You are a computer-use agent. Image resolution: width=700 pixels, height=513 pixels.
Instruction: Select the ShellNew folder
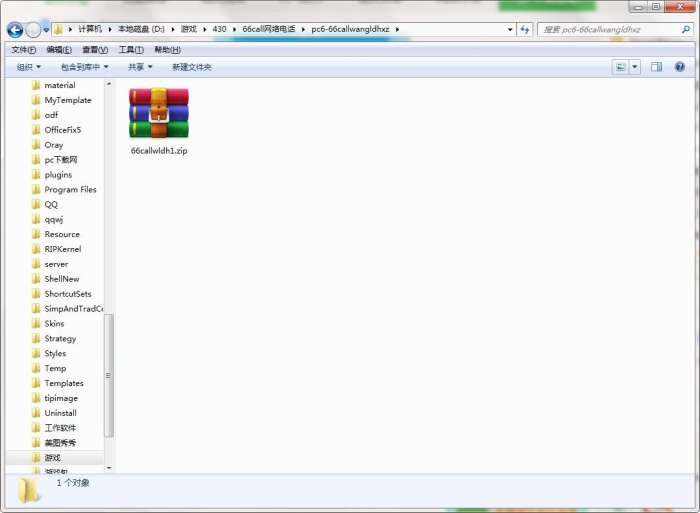[x=62, y=279]
